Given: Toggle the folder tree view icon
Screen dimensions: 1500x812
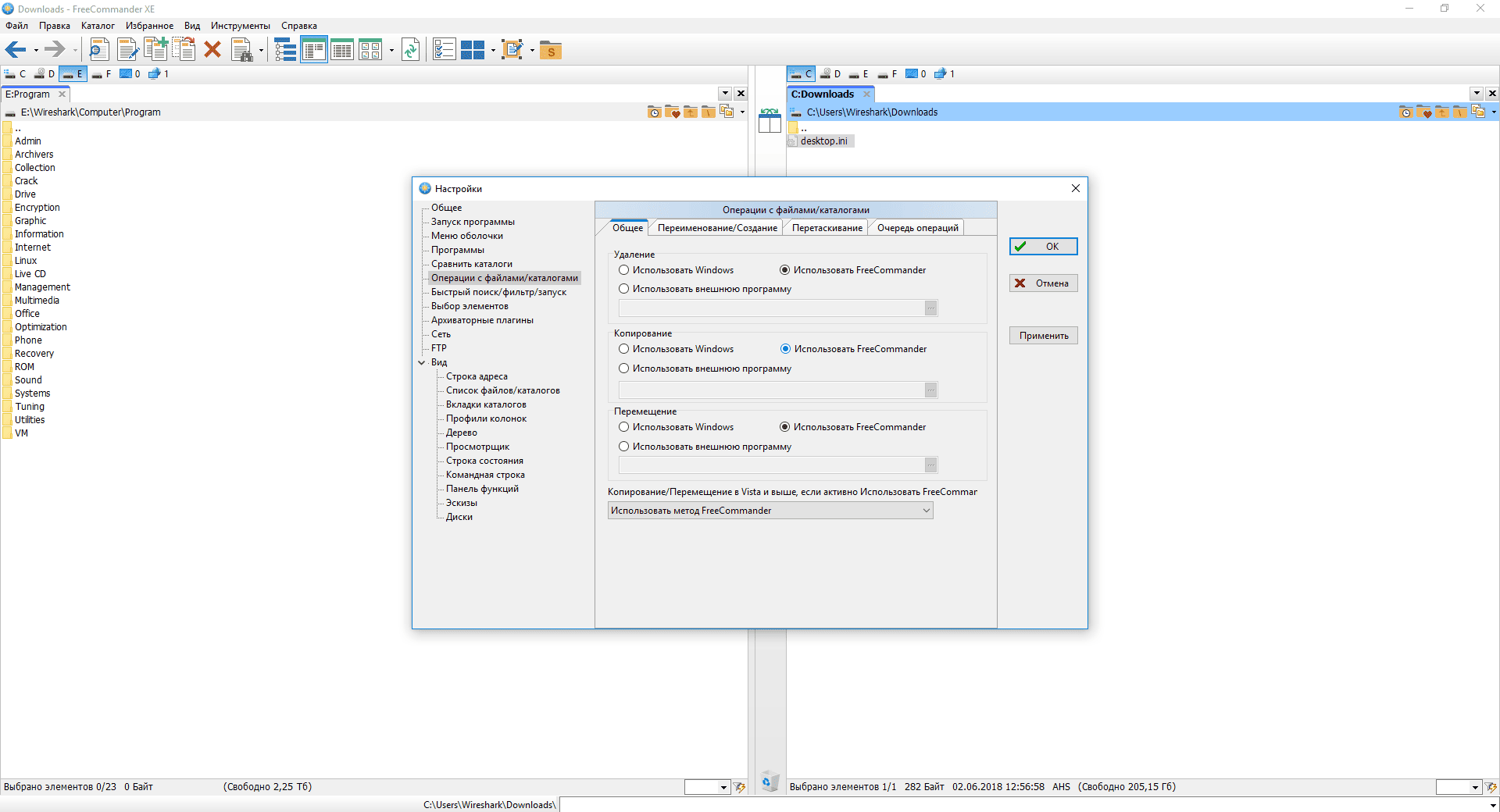Looking at the screenshot, I should [286, 50].
